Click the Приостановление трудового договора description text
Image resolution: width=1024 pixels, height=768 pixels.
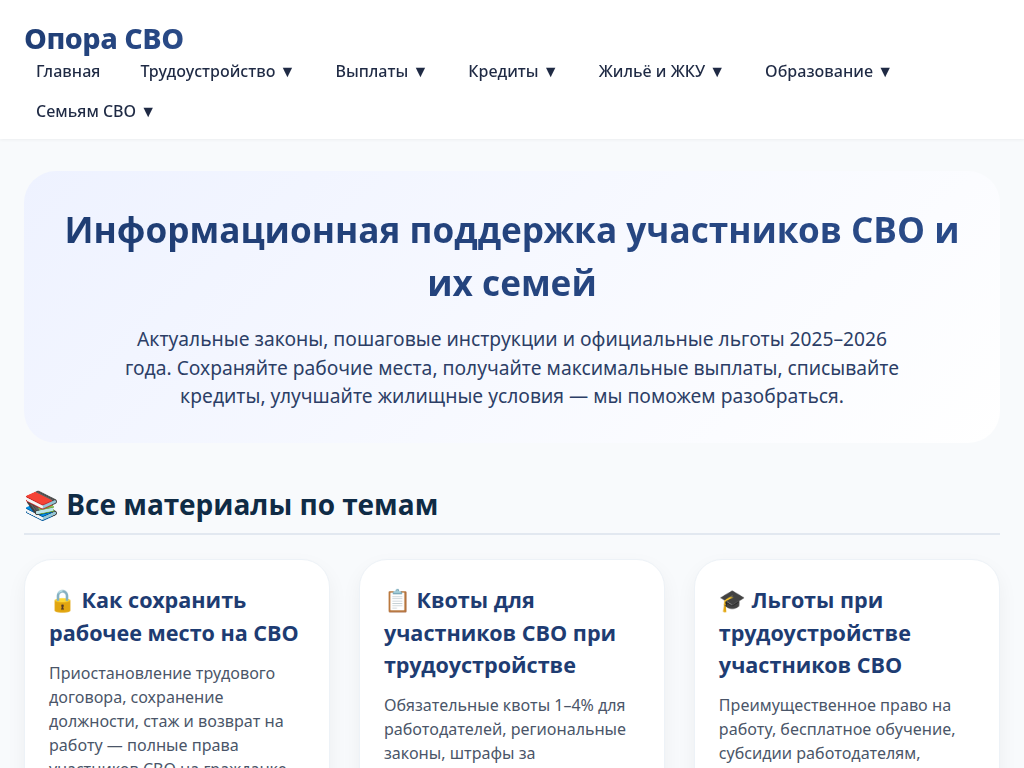(x=168, y=715)
